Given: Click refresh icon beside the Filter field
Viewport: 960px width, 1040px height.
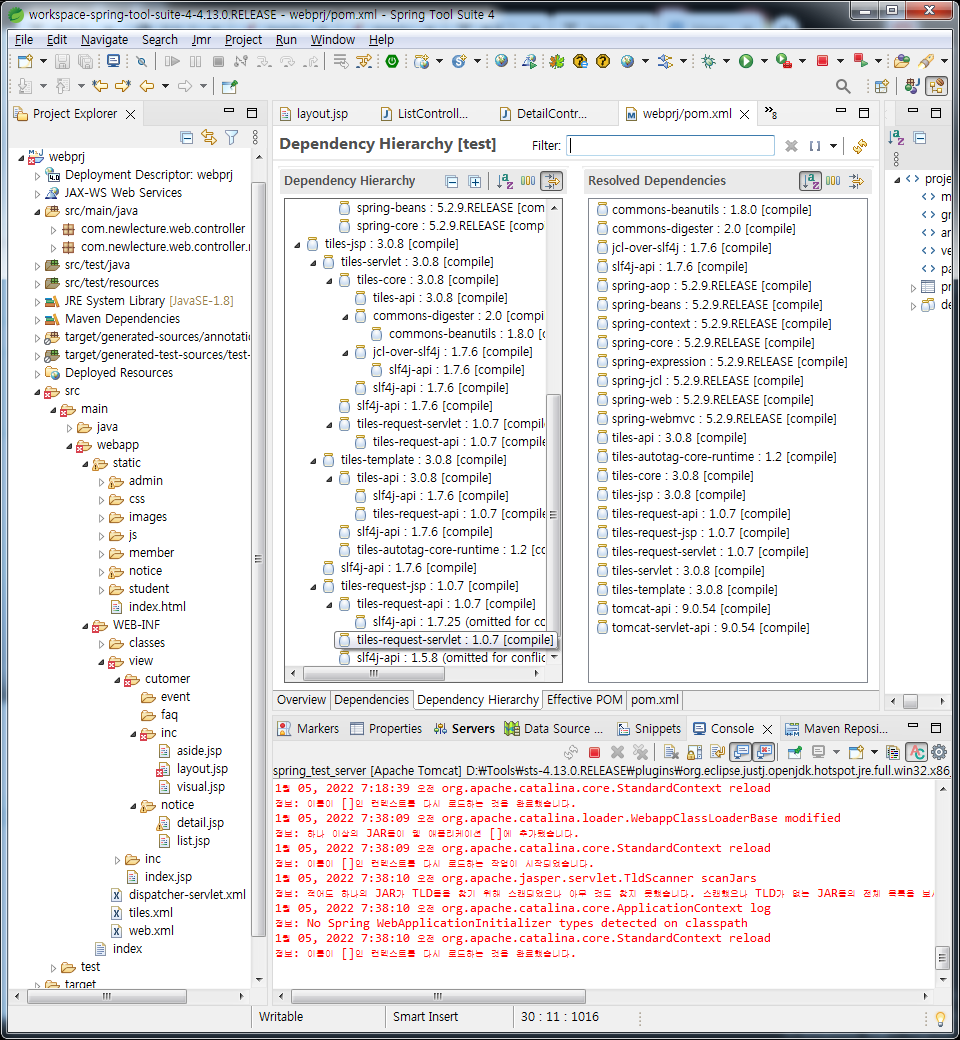Looking at the screenshot, I should point(860,146).
